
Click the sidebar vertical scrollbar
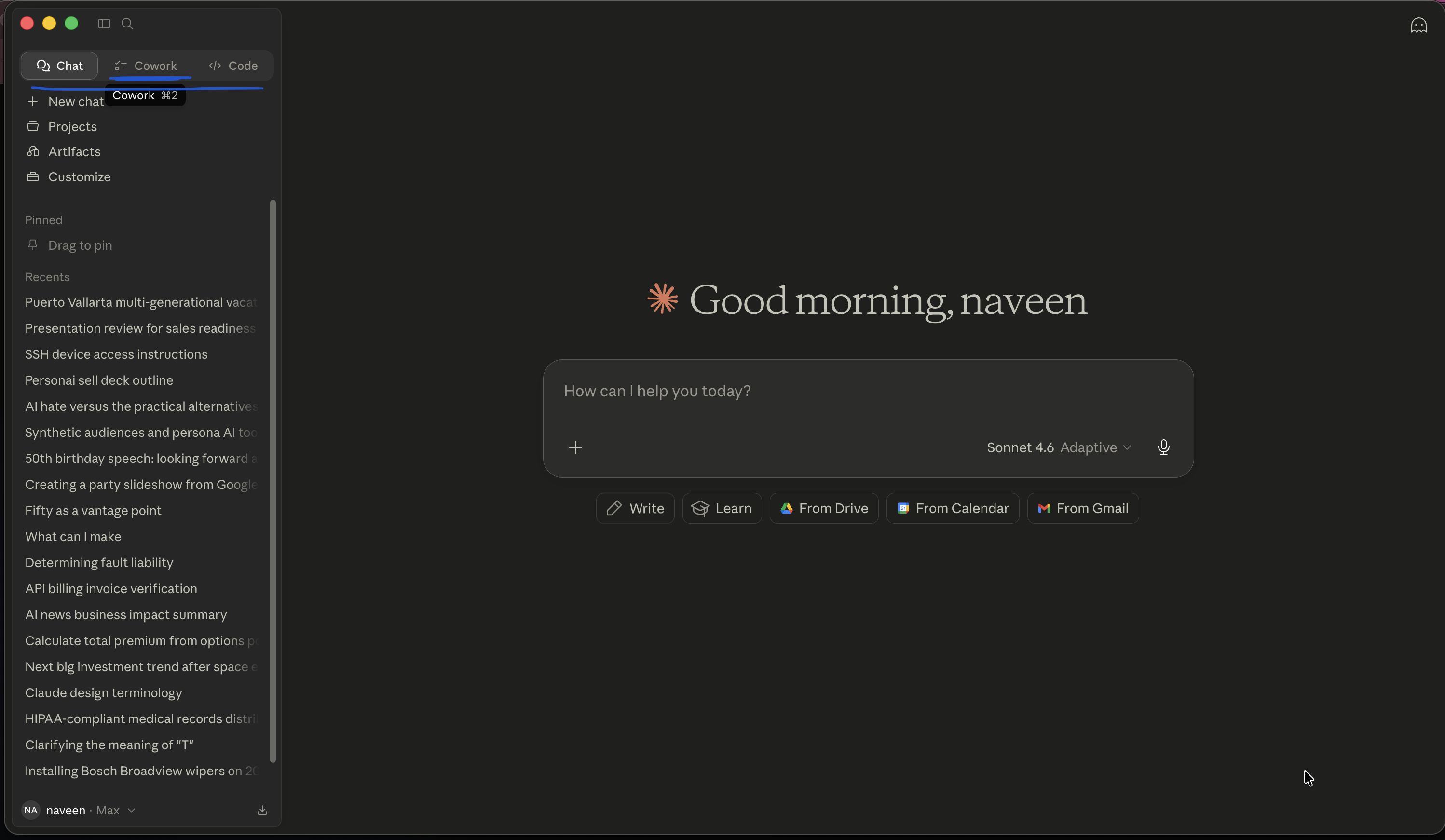(273, 481)
